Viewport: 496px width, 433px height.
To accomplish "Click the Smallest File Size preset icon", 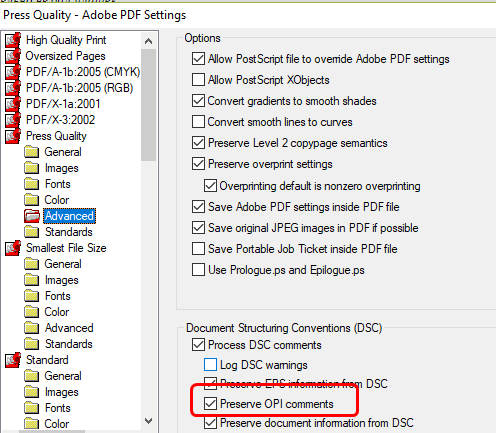I will (x=13, y=248).
